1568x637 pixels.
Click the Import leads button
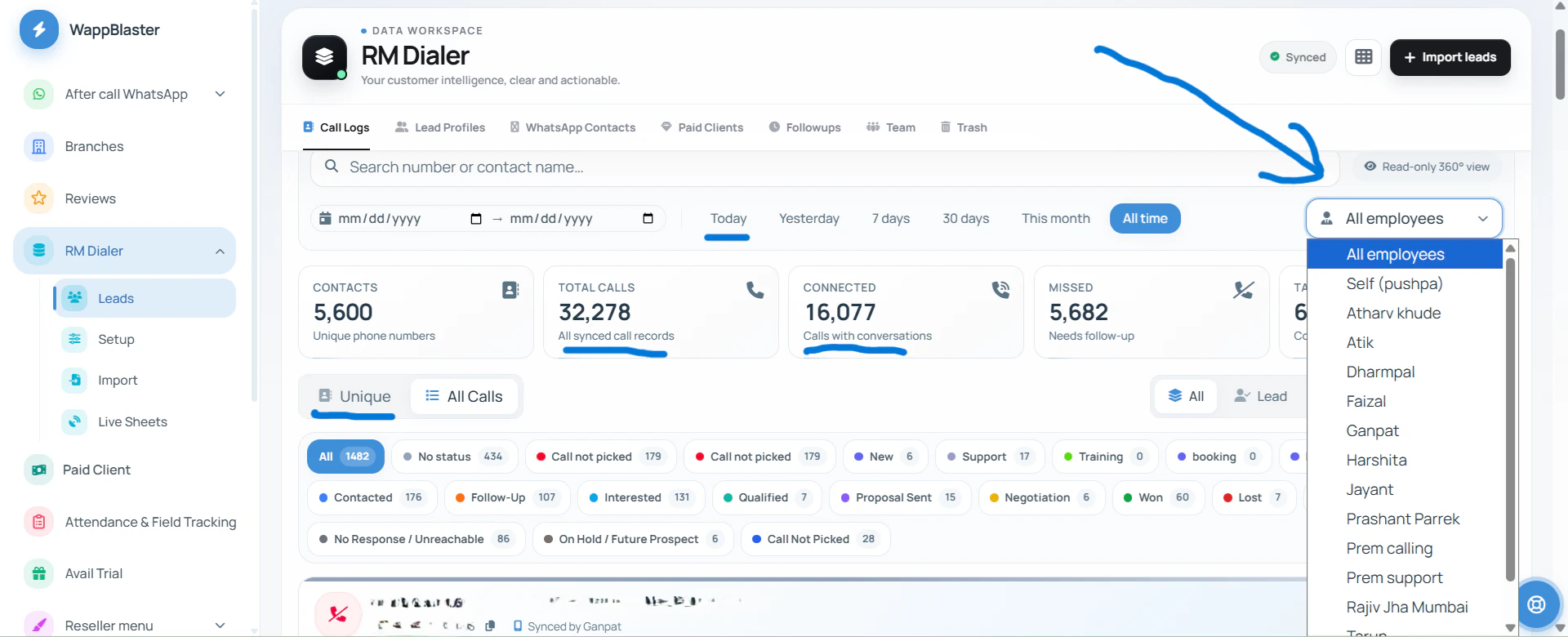[x=1450, y=57]
